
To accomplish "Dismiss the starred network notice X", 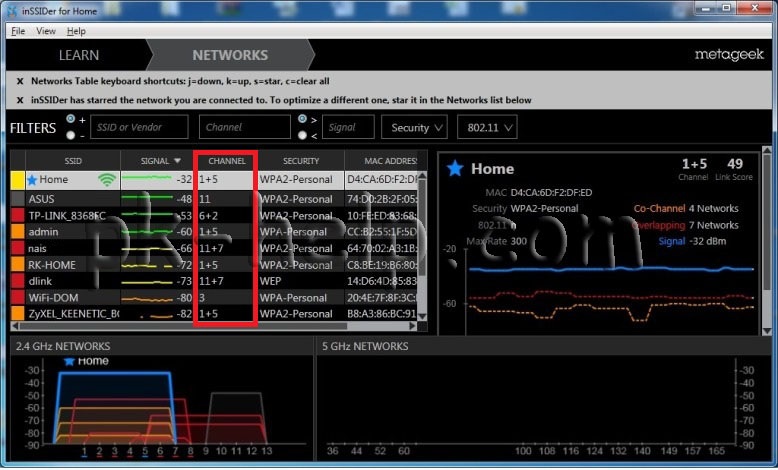I will 20,100.
